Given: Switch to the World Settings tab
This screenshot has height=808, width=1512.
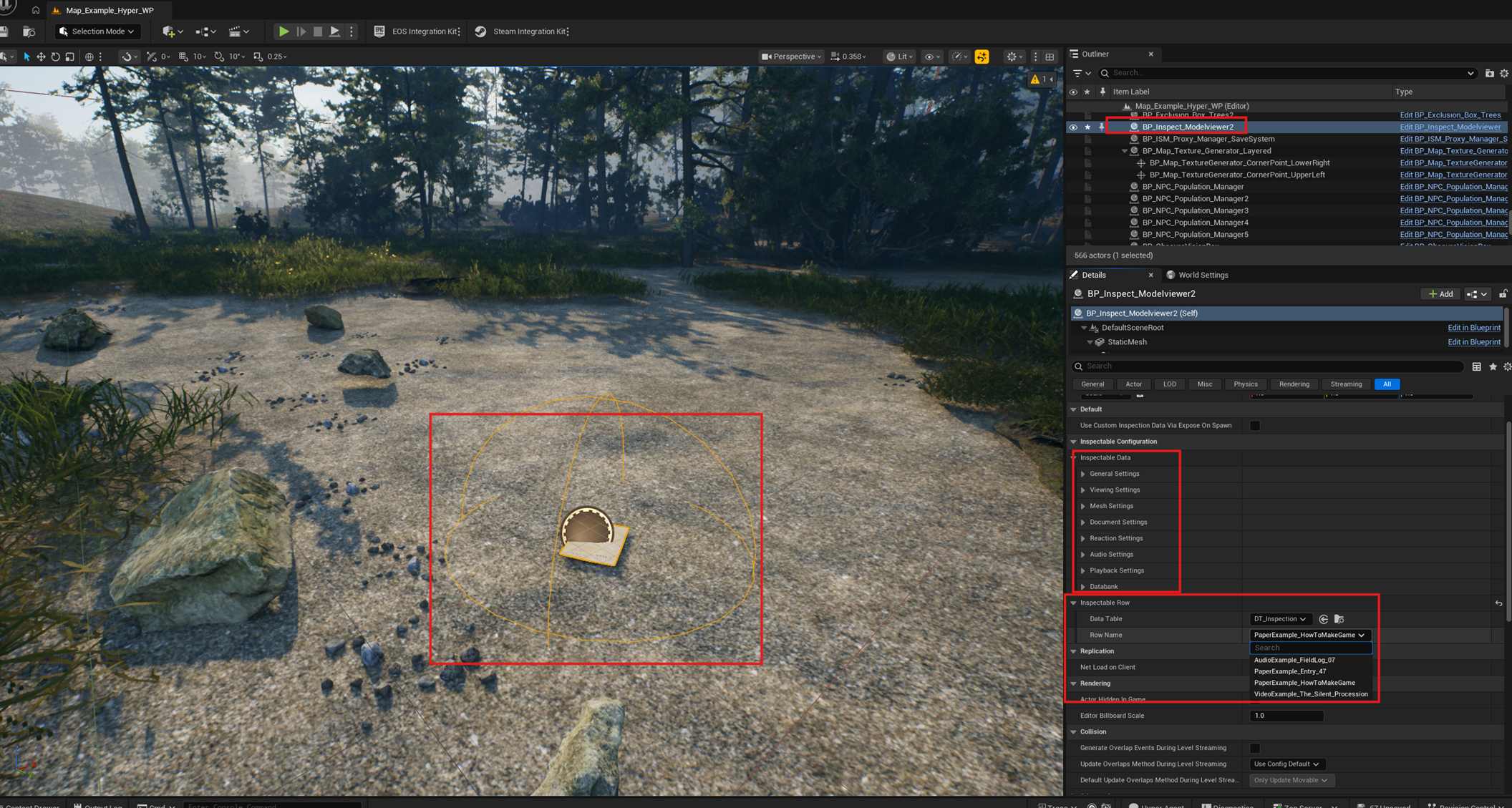Looking at the screenshot, I should point(1197,275).
